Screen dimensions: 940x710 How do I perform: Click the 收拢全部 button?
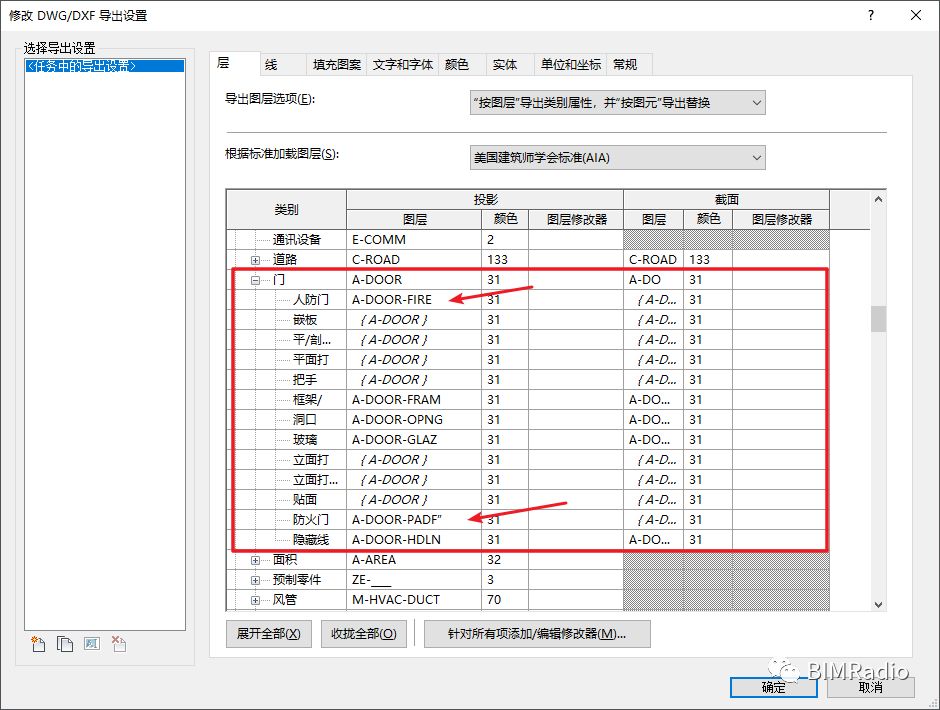[363, 634]
